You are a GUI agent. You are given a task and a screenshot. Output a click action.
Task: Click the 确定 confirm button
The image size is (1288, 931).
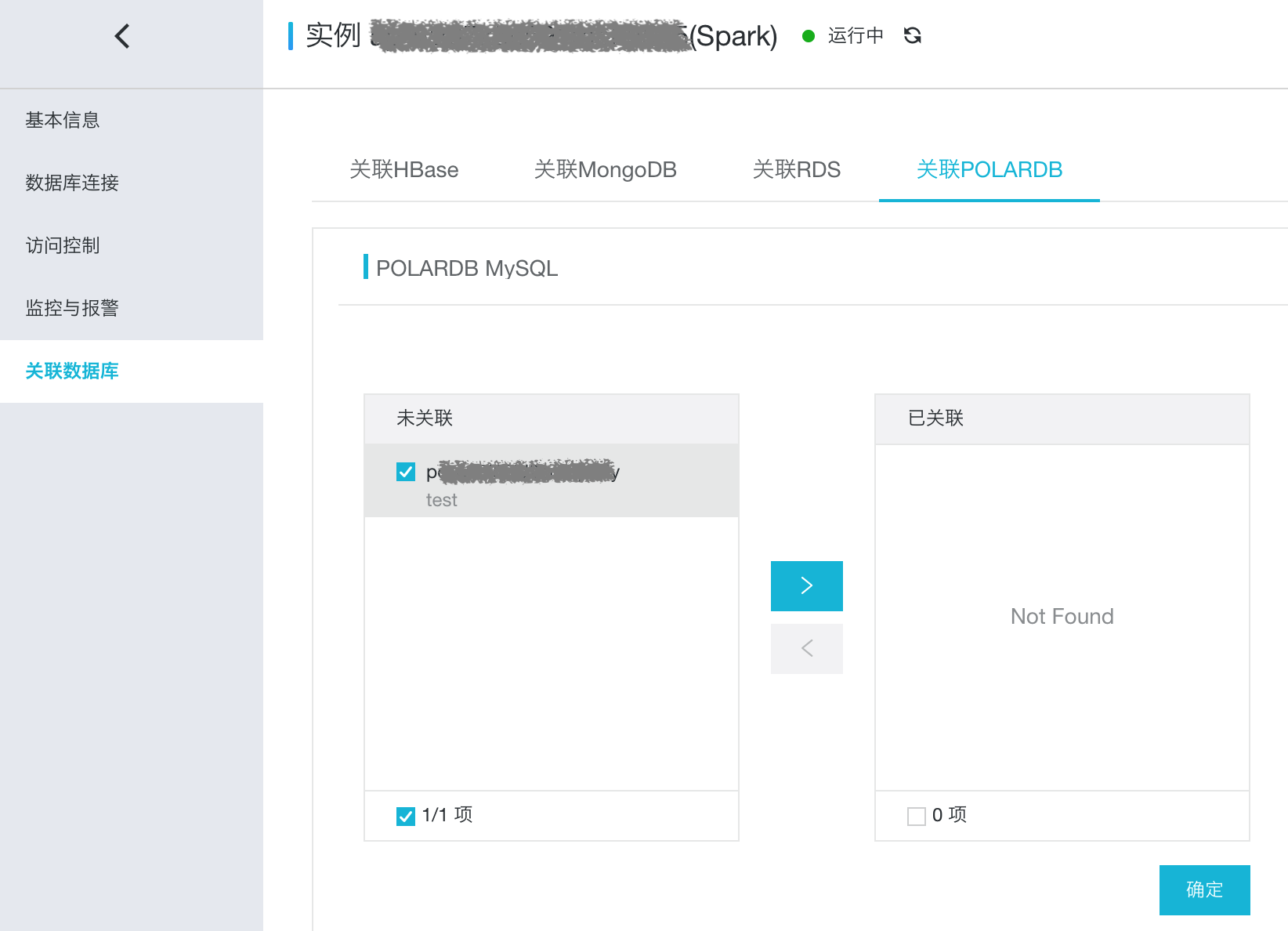[x=1205, y=889]
